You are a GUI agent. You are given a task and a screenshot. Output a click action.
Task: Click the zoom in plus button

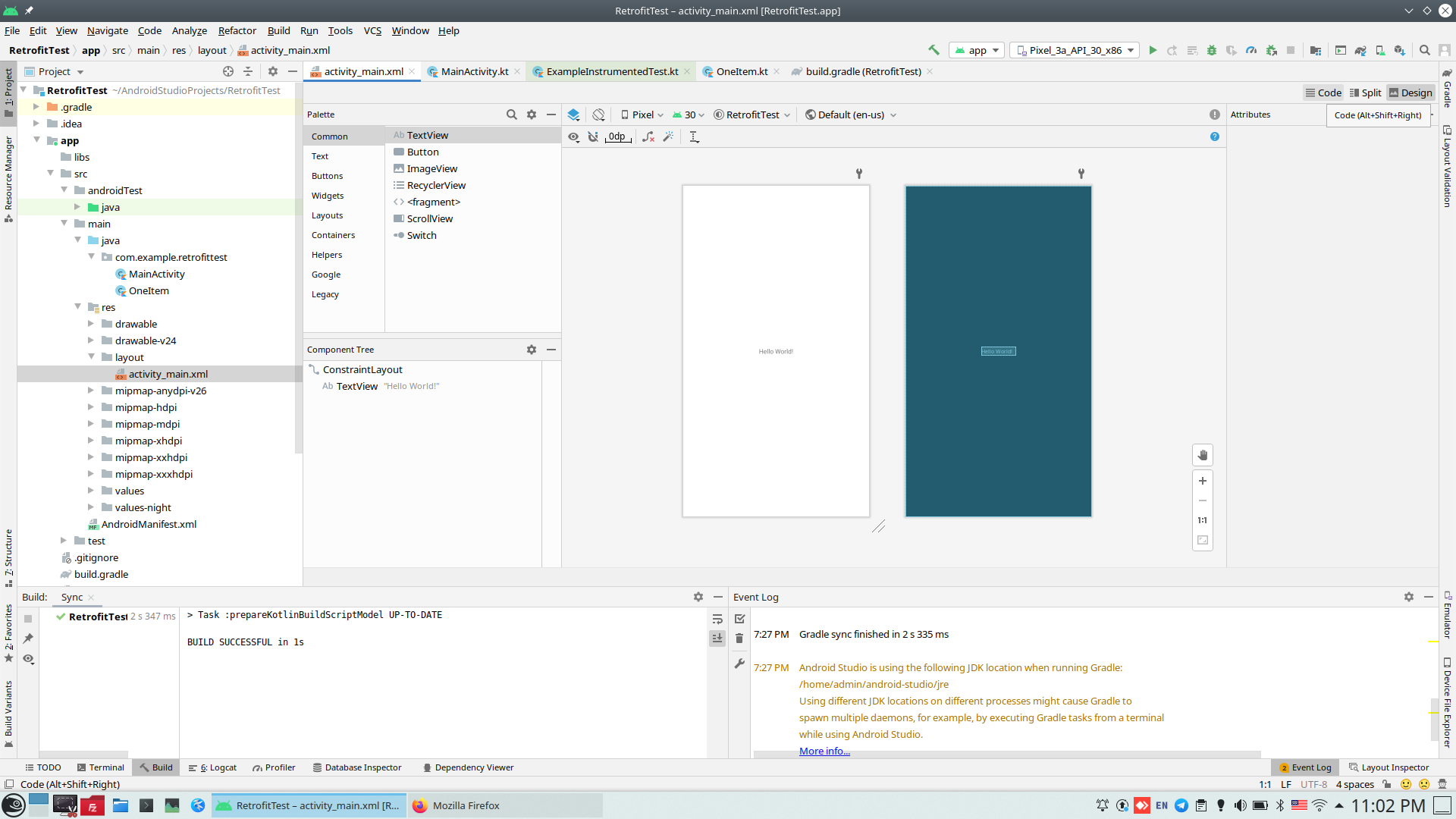coord(1203,482)
